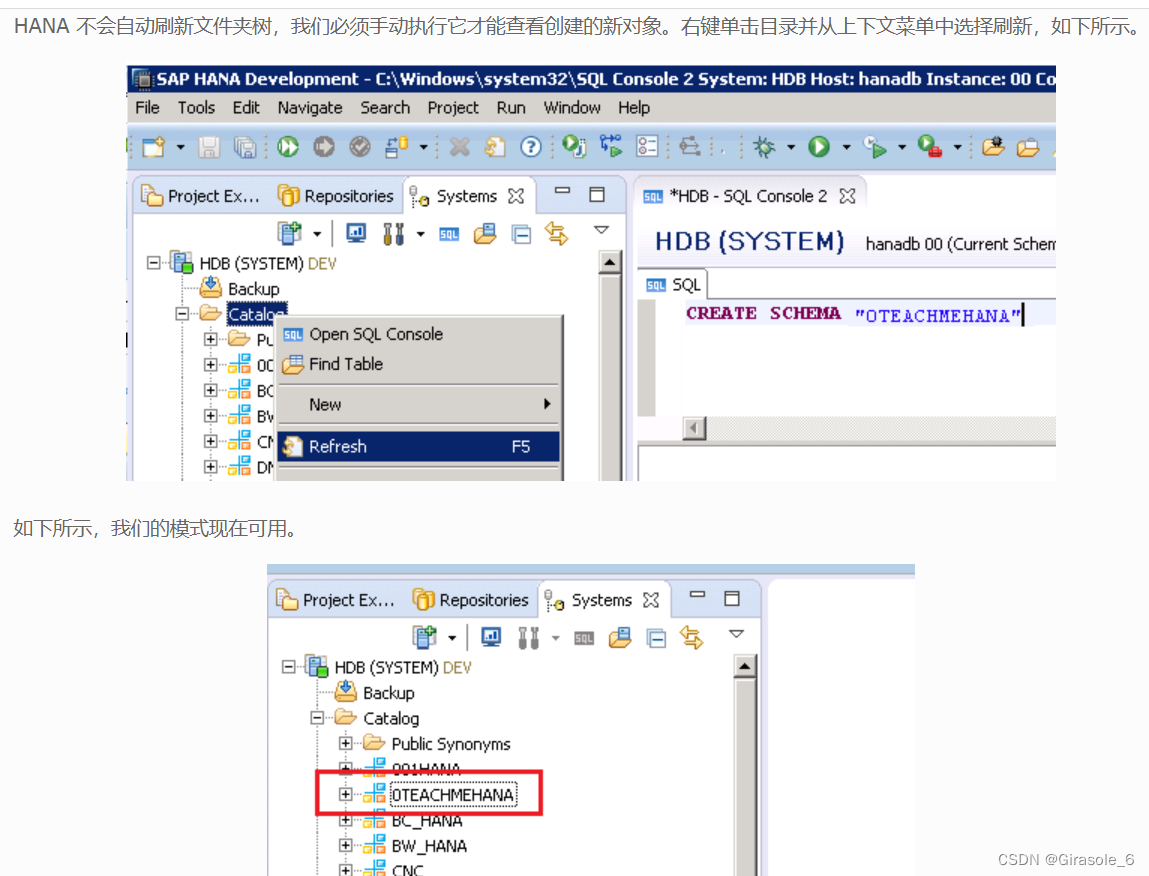Click the green Run play icon
The width and height of the screenshot is (1149, 876).
coord(819,147)
